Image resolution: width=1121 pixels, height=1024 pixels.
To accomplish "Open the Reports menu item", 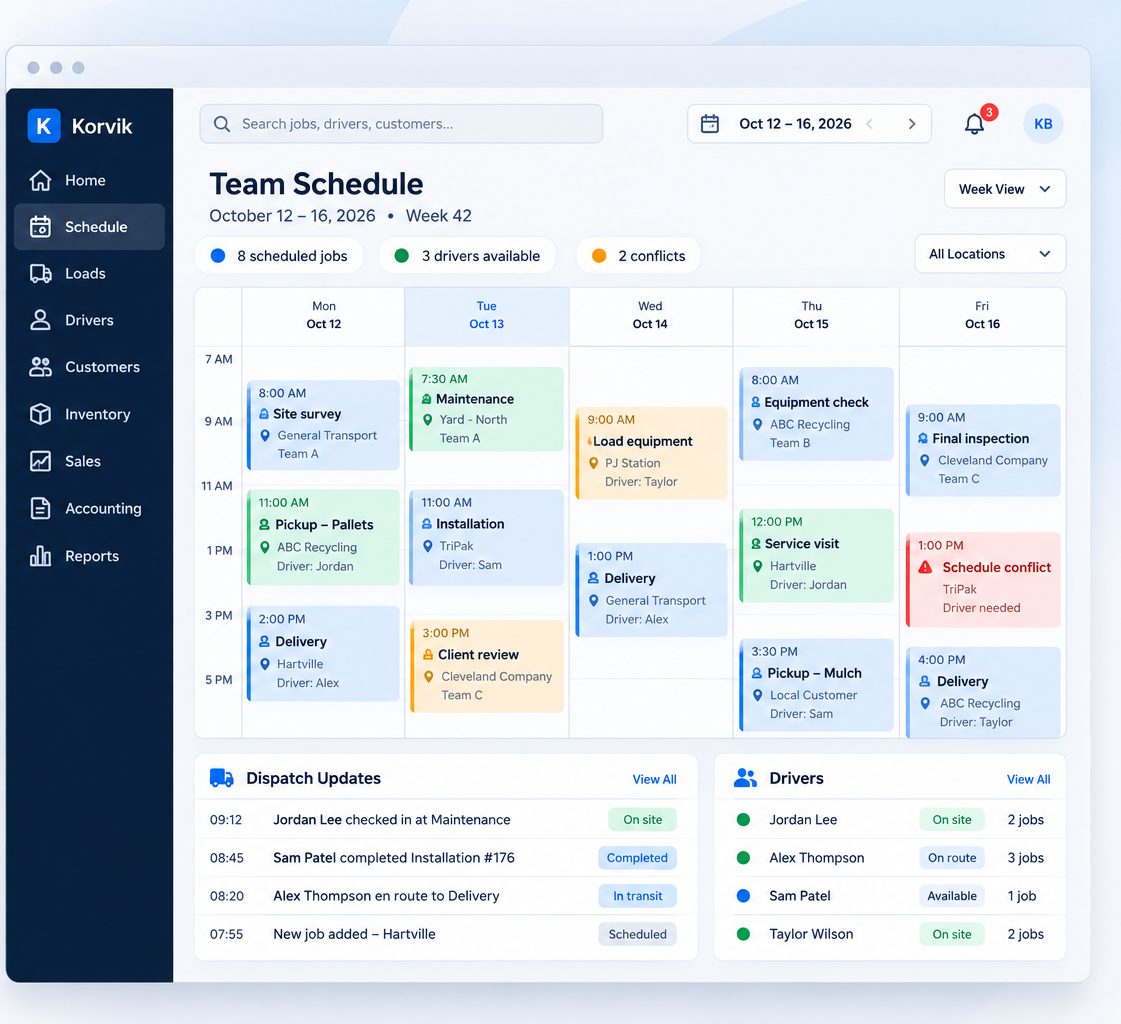I will (89, 556).
